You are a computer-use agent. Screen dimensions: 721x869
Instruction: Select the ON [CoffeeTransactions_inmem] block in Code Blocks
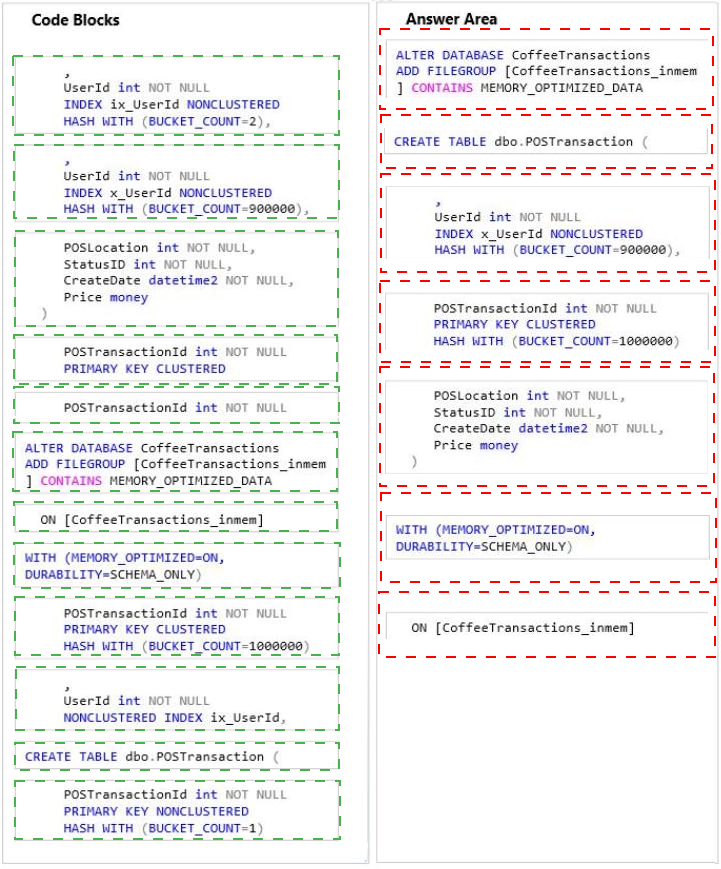(176, 518)
